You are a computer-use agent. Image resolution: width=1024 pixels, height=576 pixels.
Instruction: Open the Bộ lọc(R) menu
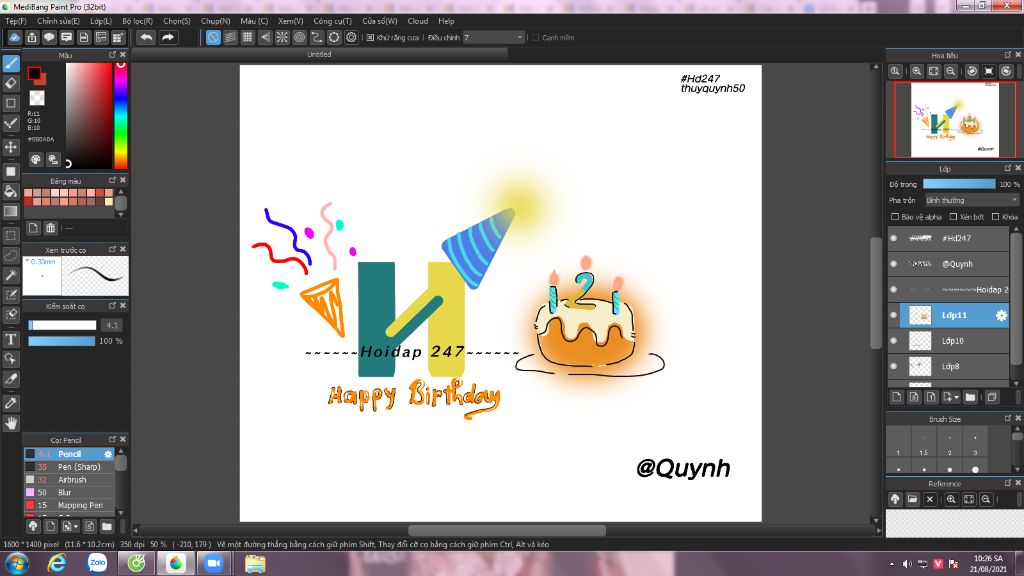138,21
